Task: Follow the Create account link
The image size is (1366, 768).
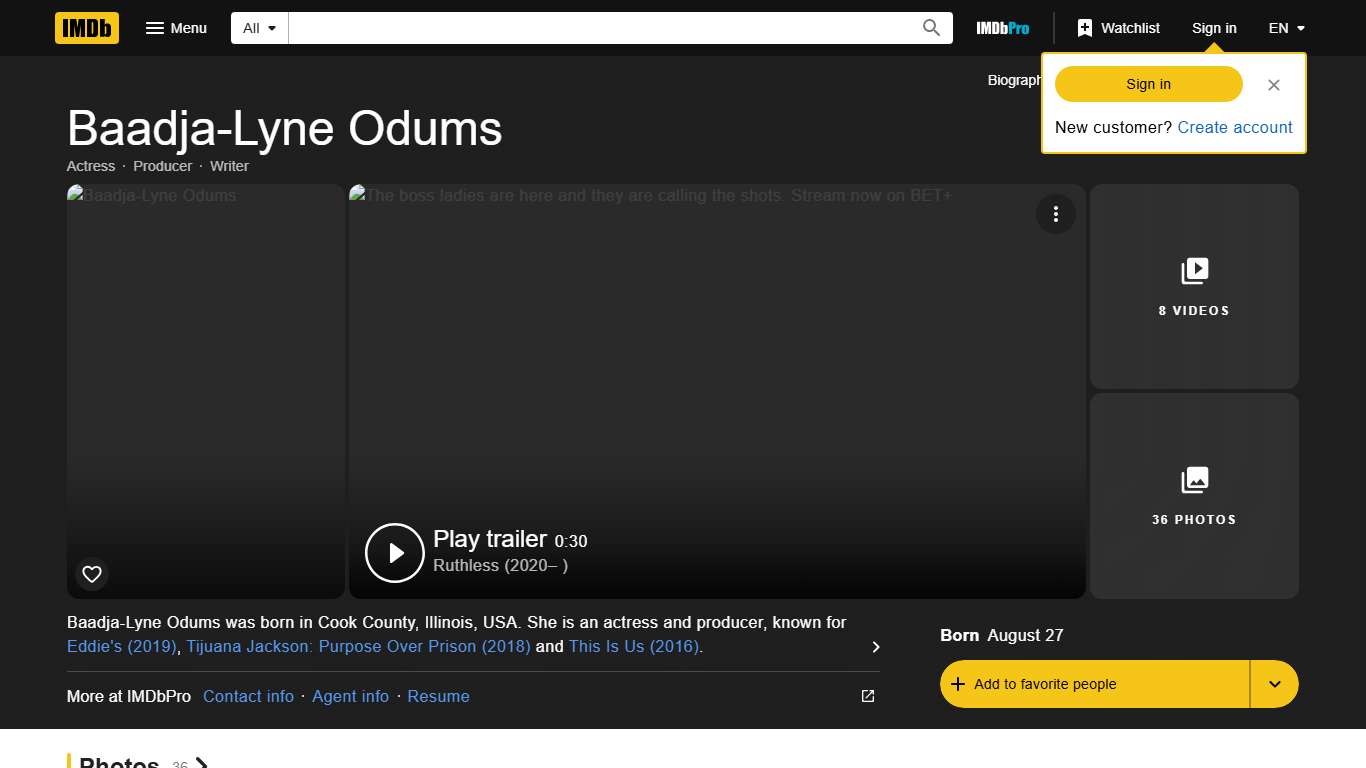Action: (x=1235, y=127)
